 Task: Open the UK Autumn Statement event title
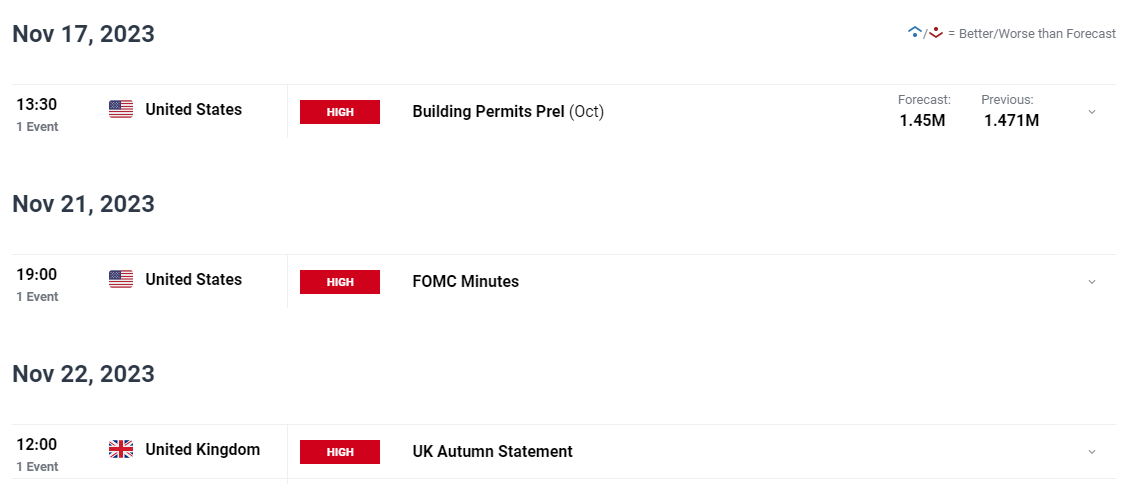[493, 451]
